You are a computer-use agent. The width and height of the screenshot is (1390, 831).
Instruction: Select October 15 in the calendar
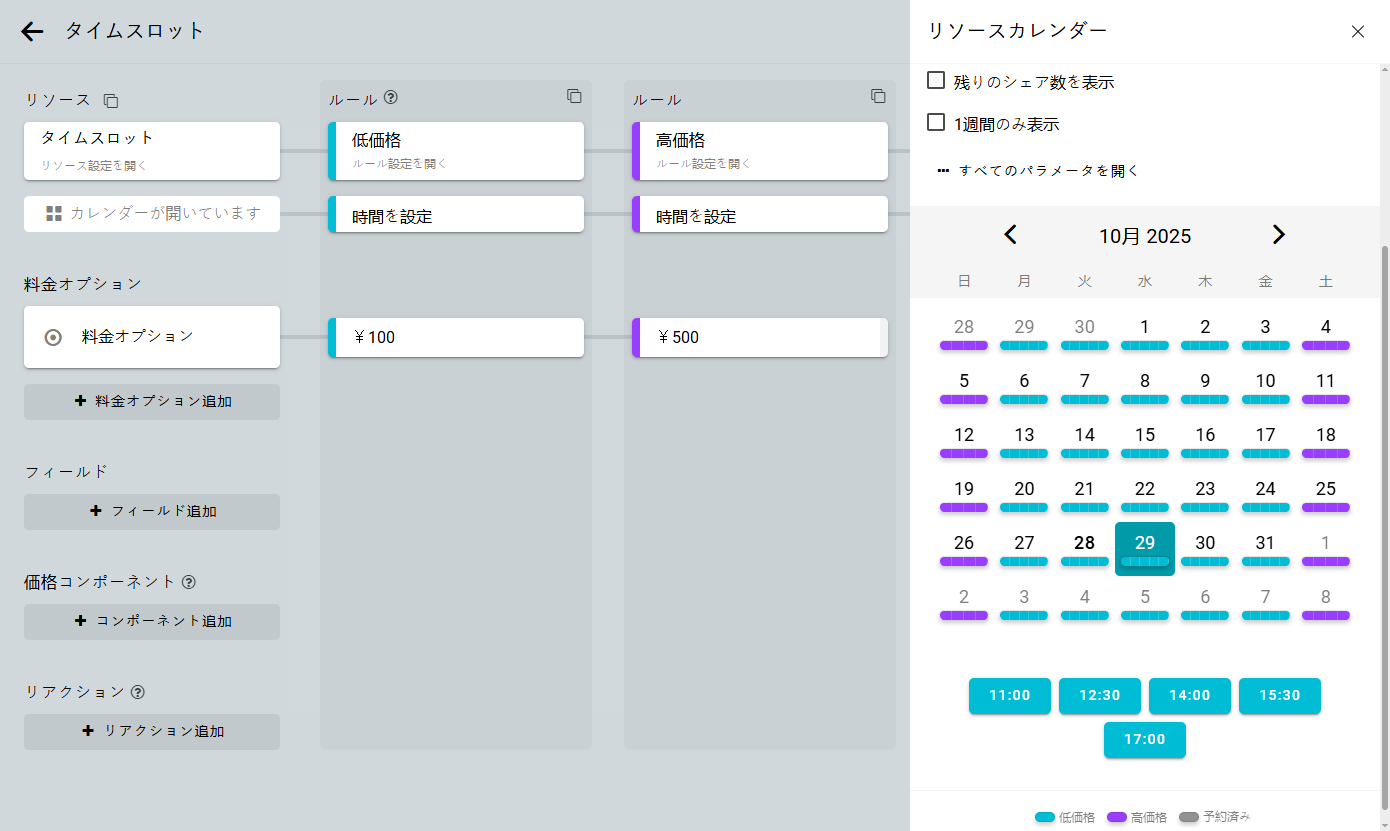[1145, 440]
